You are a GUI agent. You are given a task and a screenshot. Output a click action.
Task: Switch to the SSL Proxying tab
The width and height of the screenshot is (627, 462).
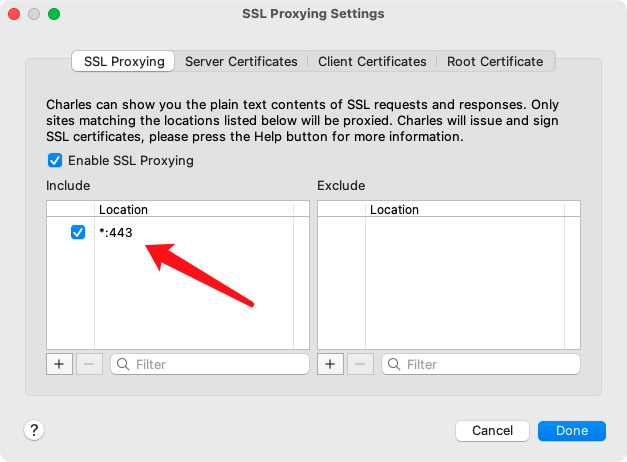point(123,61)
